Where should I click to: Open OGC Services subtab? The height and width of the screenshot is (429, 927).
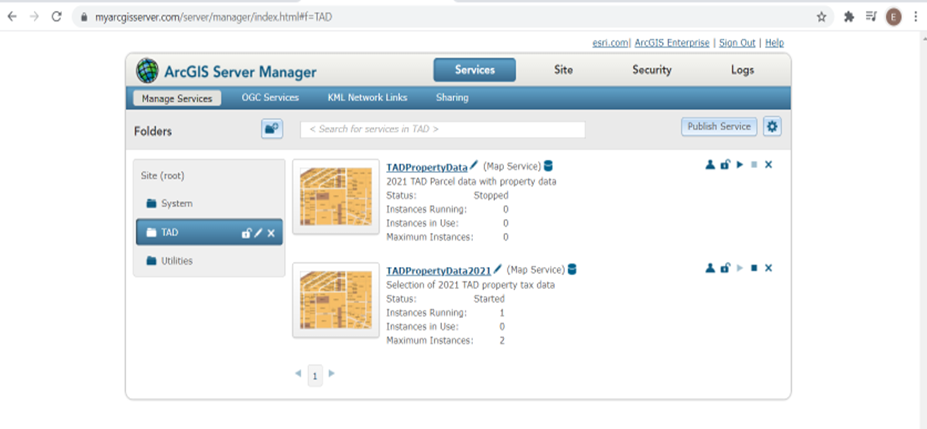[270, 98]
